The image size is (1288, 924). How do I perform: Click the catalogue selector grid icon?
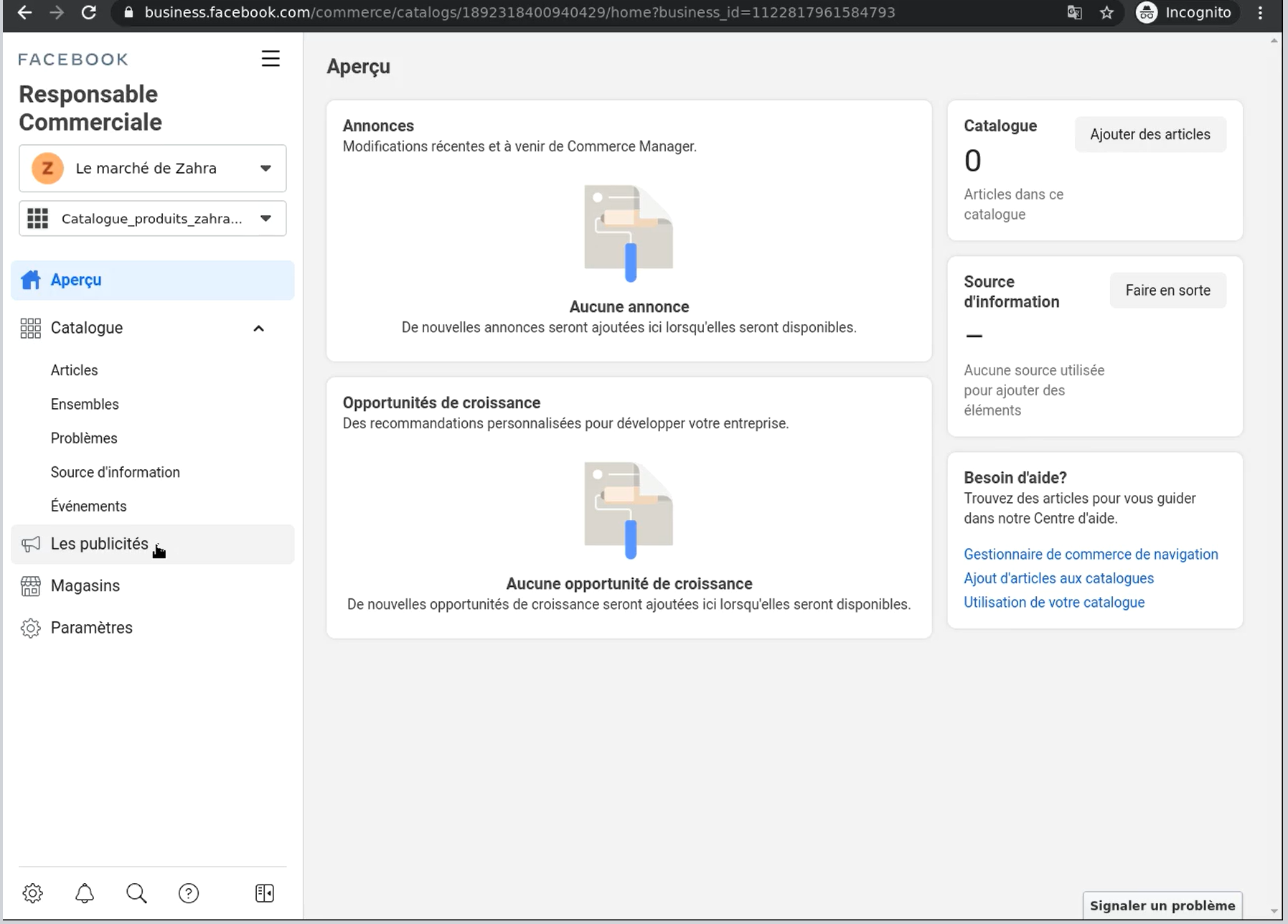38,218
